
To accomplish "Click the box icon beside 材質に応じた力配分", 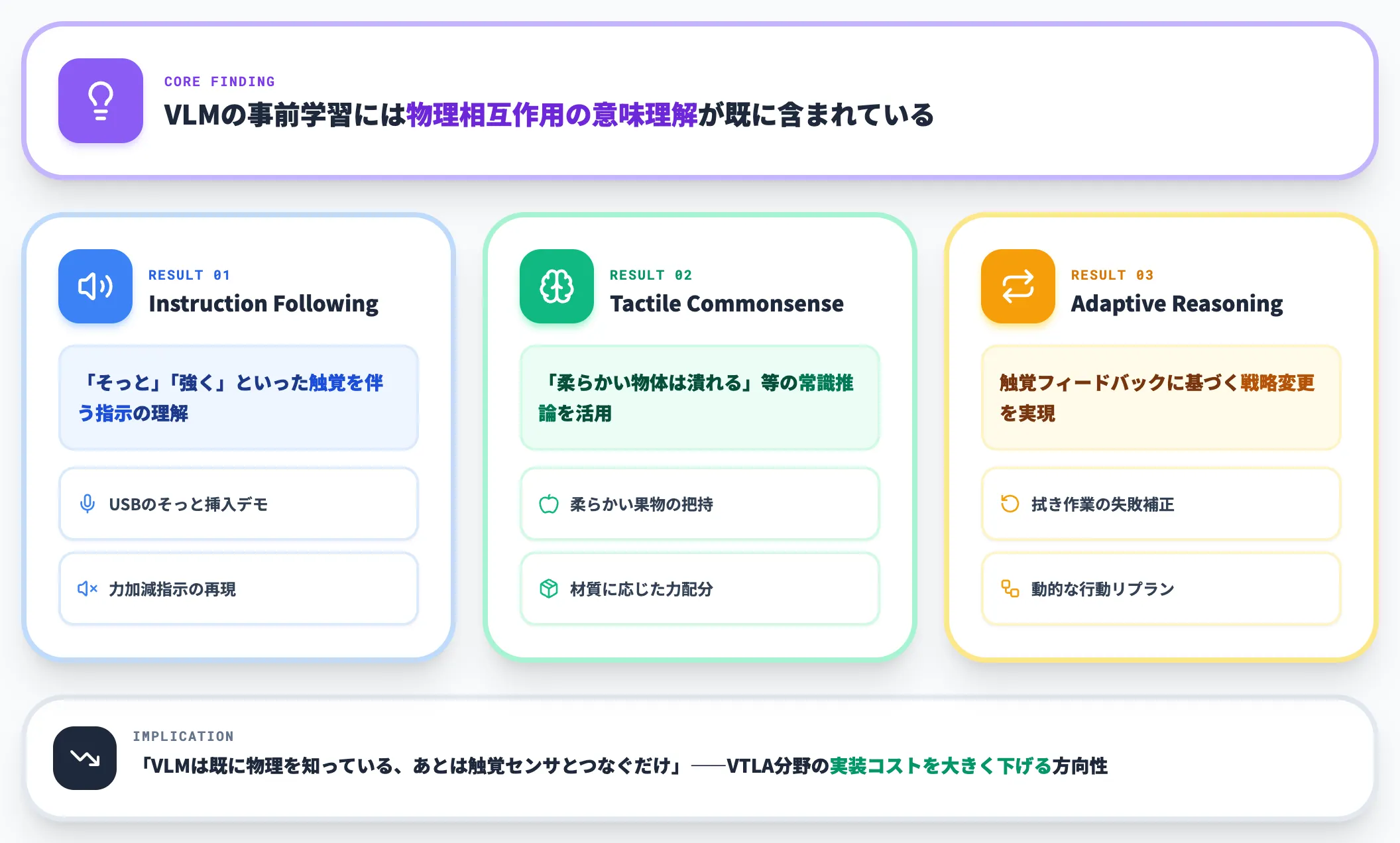I will tap(549, 589).
